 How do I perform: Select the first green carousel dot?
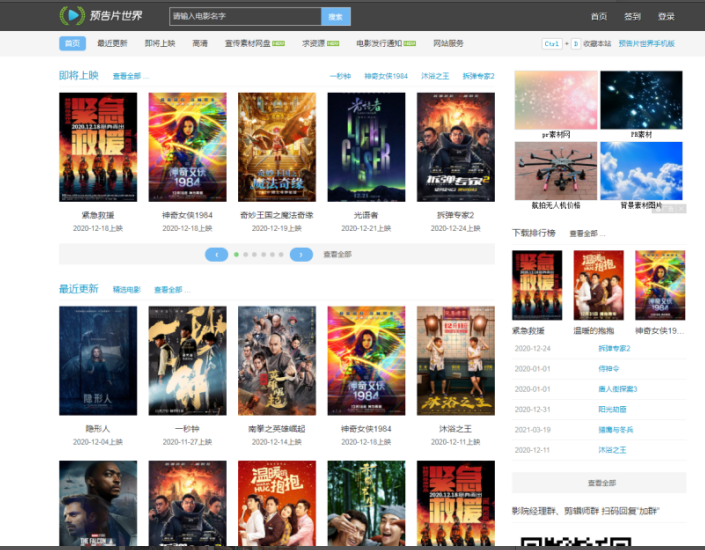pyautogui.click(x=236, y=255)
